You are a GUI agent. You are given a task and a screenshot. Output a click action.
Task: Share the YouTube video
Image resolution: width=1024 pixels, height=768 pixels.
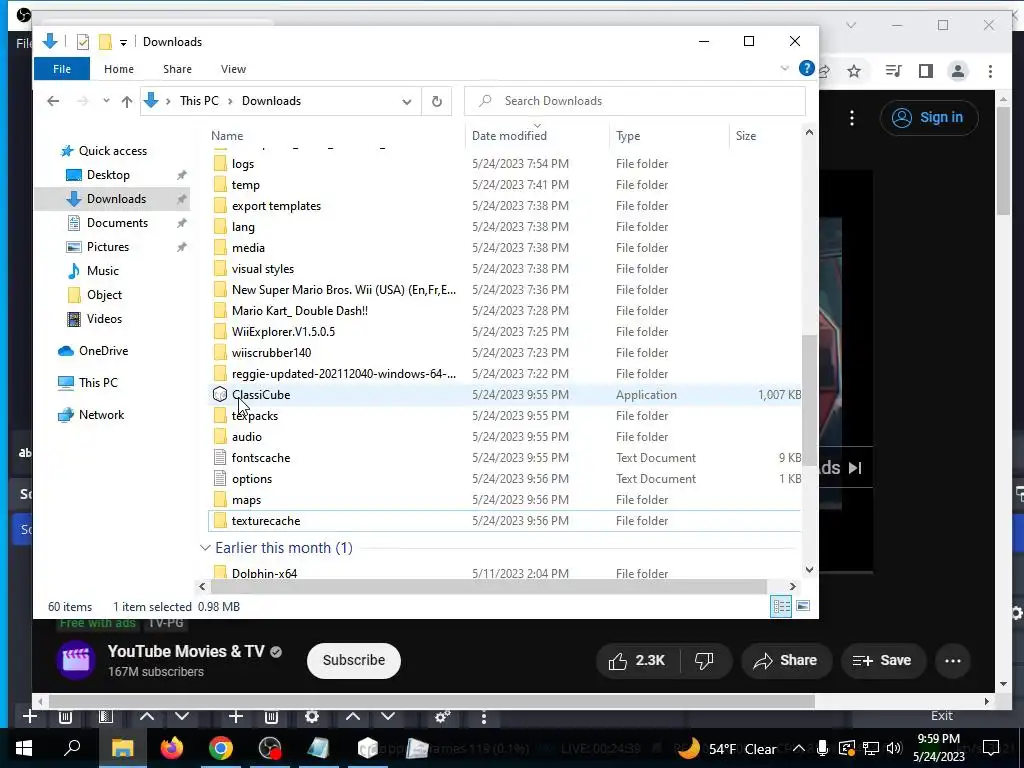tap(786, 661)
